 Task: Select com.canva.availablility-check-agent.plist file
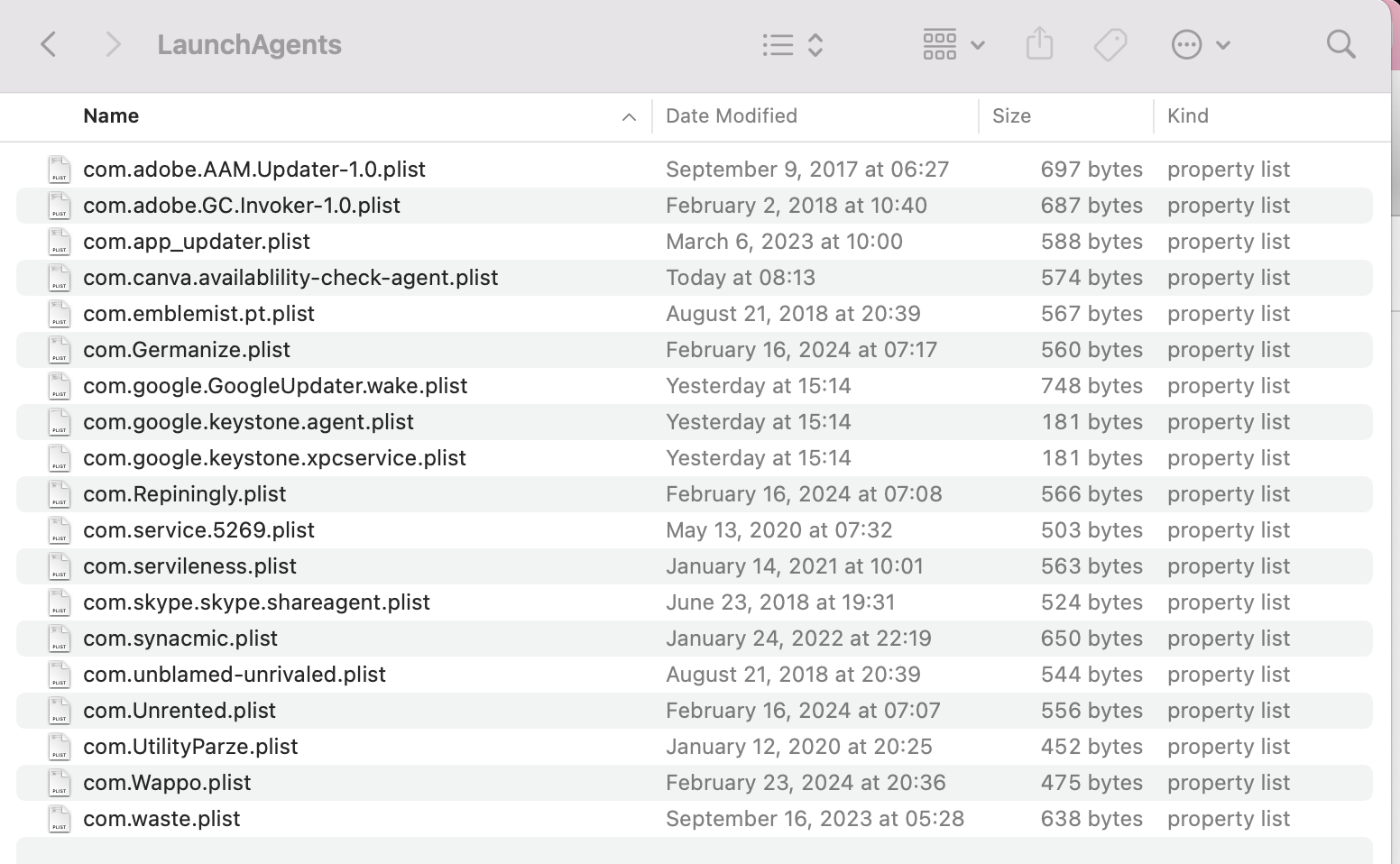[290, 278]
